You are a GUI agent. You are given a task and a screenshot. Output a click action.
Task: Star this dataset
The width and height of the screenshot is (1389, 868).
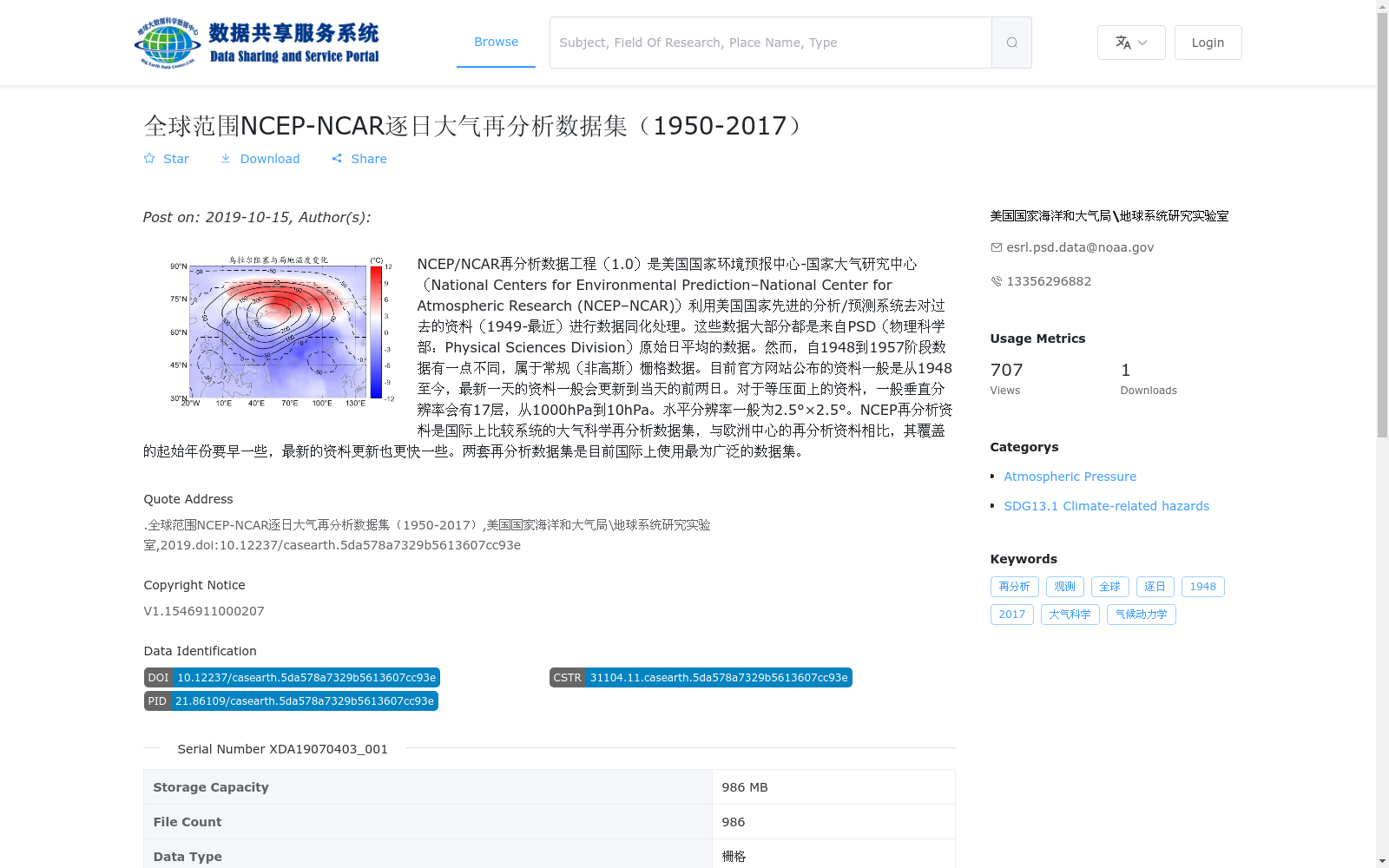click(x=166, y=159)
